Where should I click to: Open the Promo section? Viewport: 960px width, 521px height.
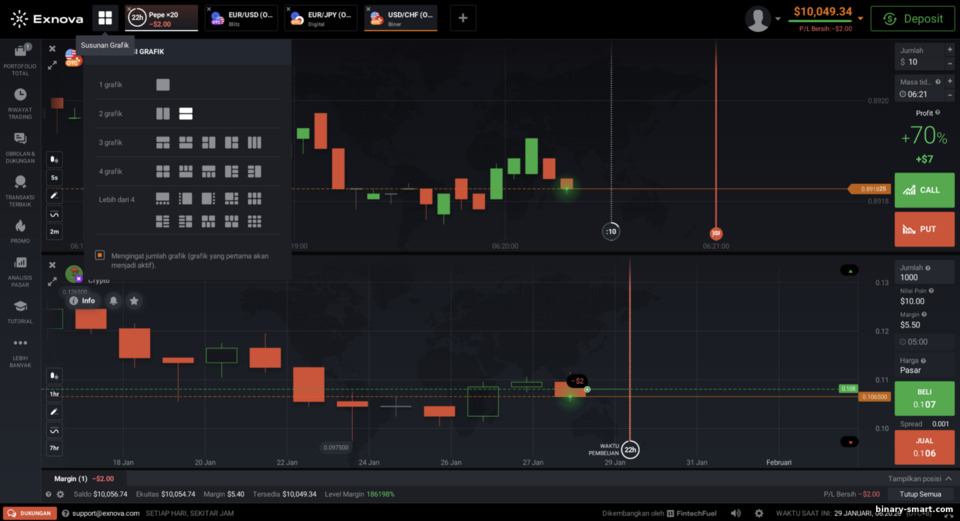[20, 231]
